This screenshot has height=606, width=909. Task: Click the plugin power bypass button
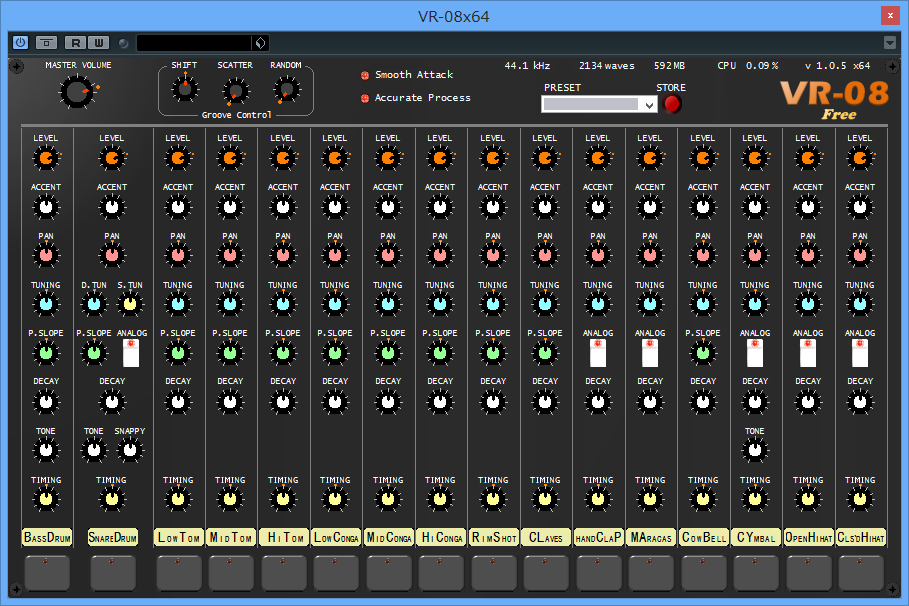click(x=20, y=42)
